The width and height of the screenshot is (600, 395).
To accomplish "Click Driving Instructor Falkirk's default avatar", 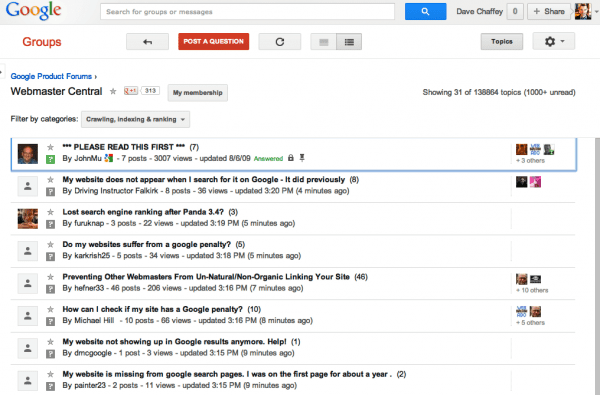I will (x=28, y=186).
